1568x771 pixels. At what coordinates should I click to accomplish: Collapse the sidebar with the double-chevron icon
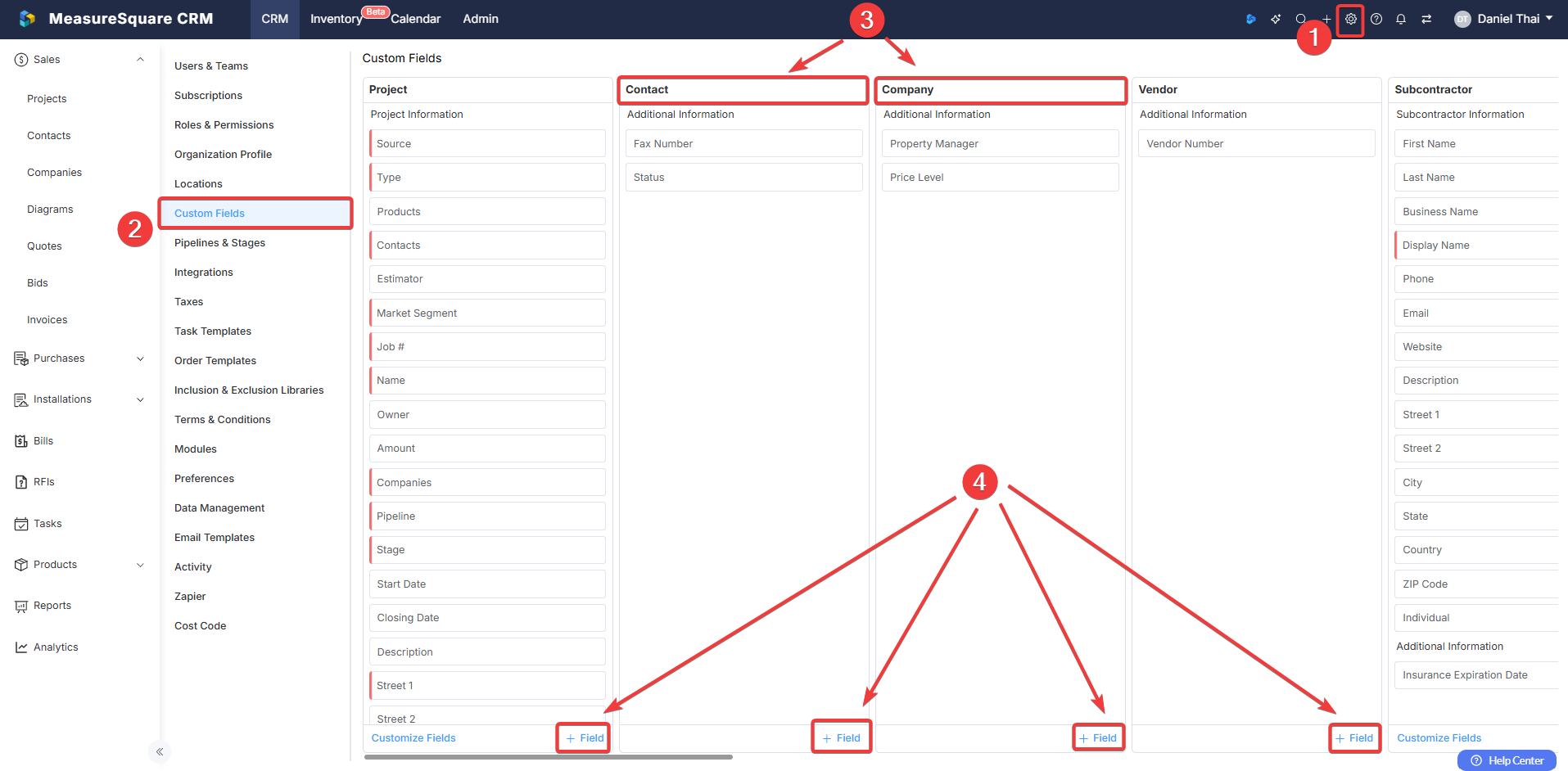click(x=160, y=751)
